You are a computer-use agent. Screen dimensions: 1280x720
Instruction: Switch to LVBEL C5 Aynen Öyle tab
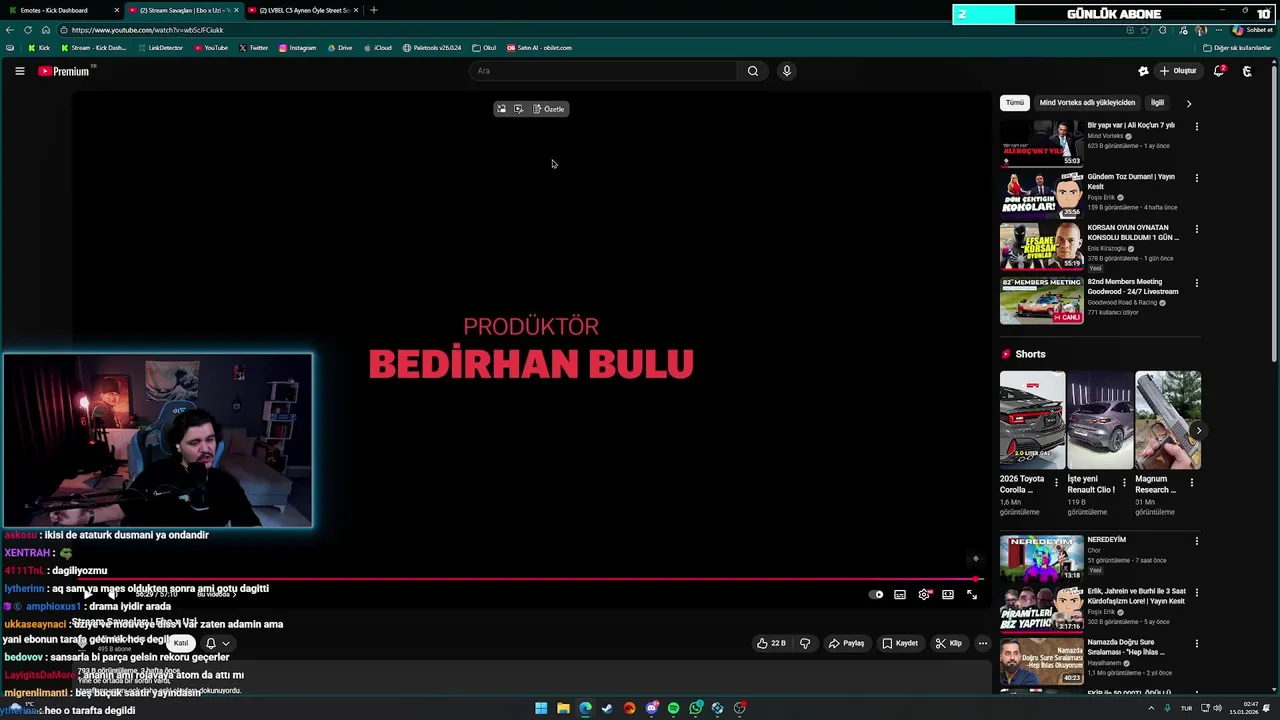[x=303, y=10]
